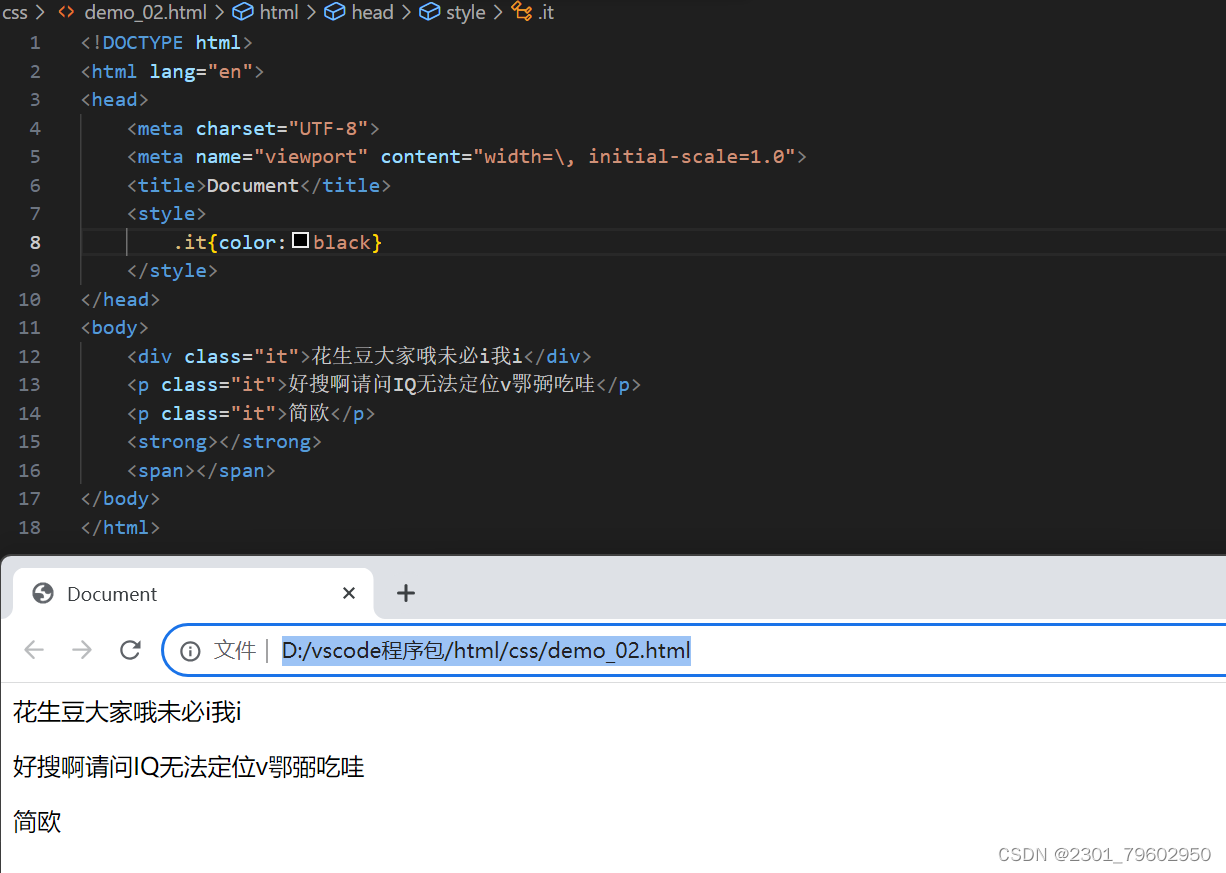This screenshot has height=873, width=1226.
Task: Click the closing body tag on line 17
Action: point(120,499)
